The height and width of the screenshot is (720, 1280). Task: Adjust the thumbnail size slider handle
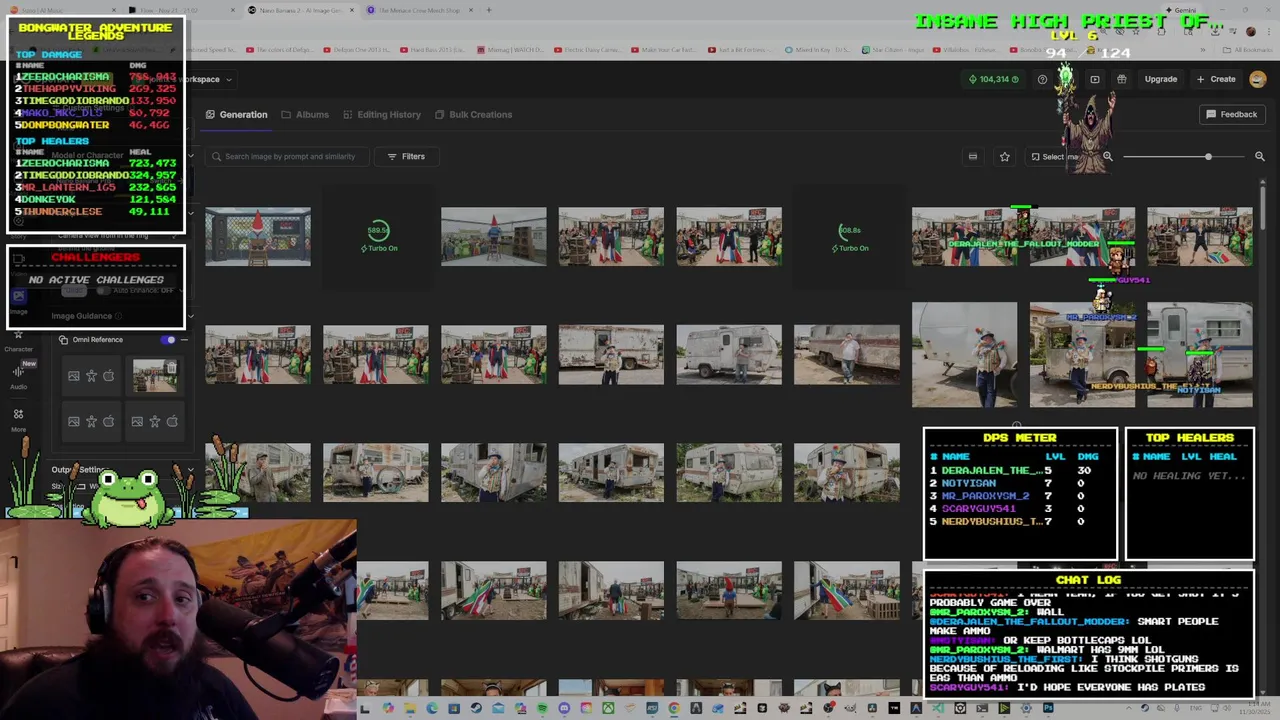(x=1208, y=157)
